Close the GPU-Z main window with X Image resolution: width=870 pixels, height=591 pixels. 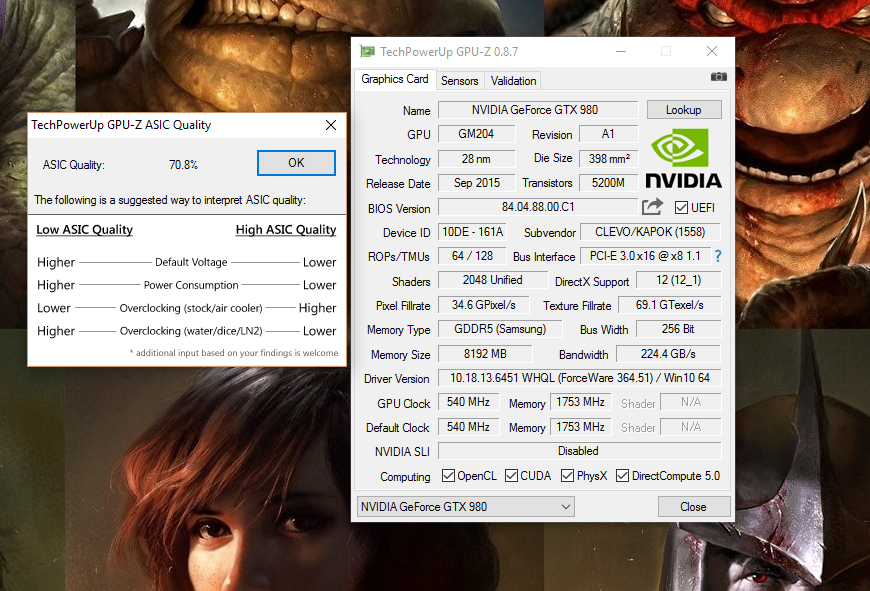coord(712,52)
